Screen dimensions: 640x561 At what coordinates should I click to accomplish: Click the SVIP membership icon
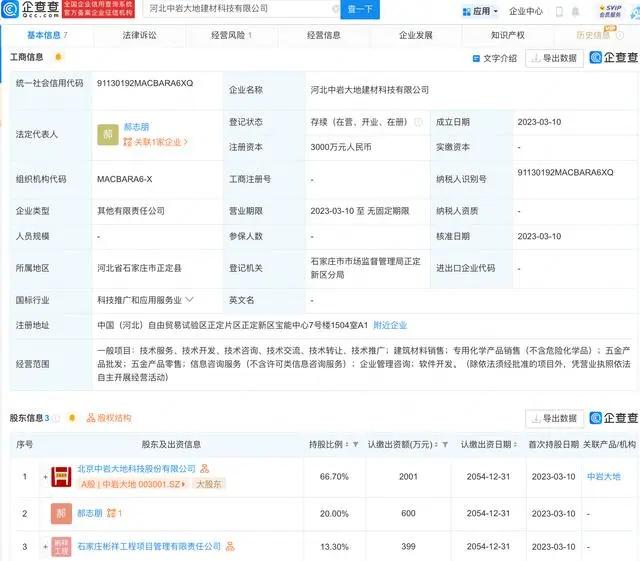click(x=609, y=11)
